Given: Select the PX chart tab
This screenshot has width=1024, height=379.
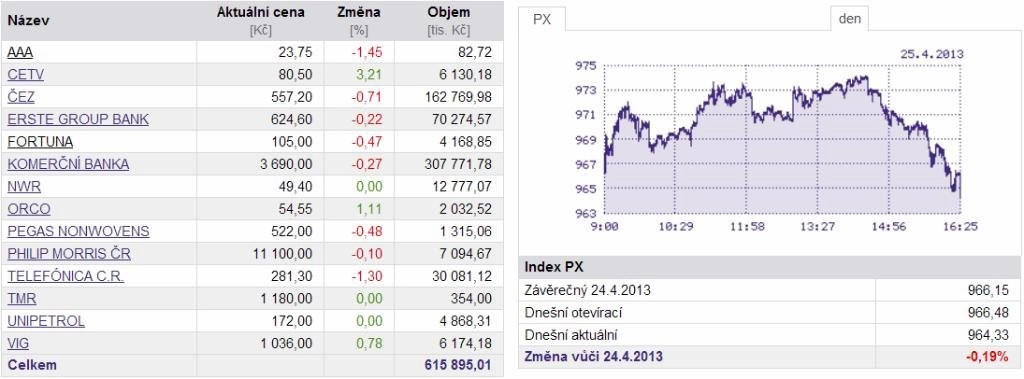Looking at the screenshot, I should click(542, 19).
